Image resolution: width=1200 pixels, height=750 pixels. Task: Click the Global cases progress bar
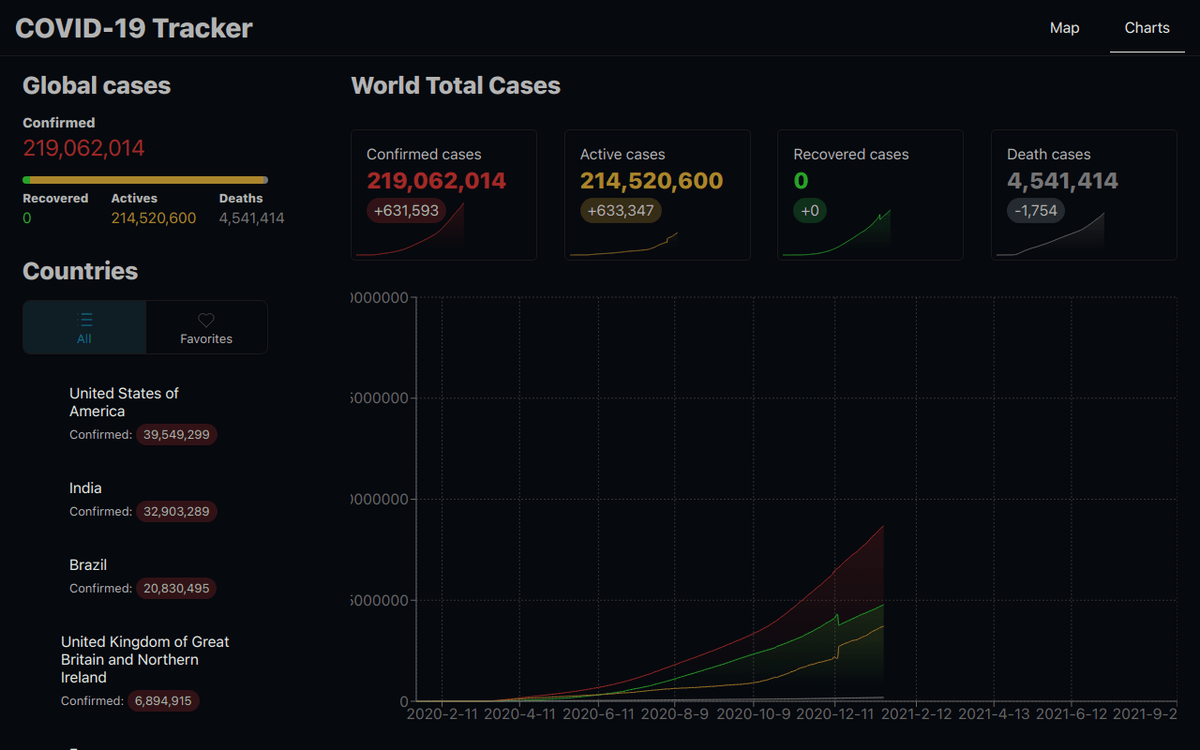point(145,180)
